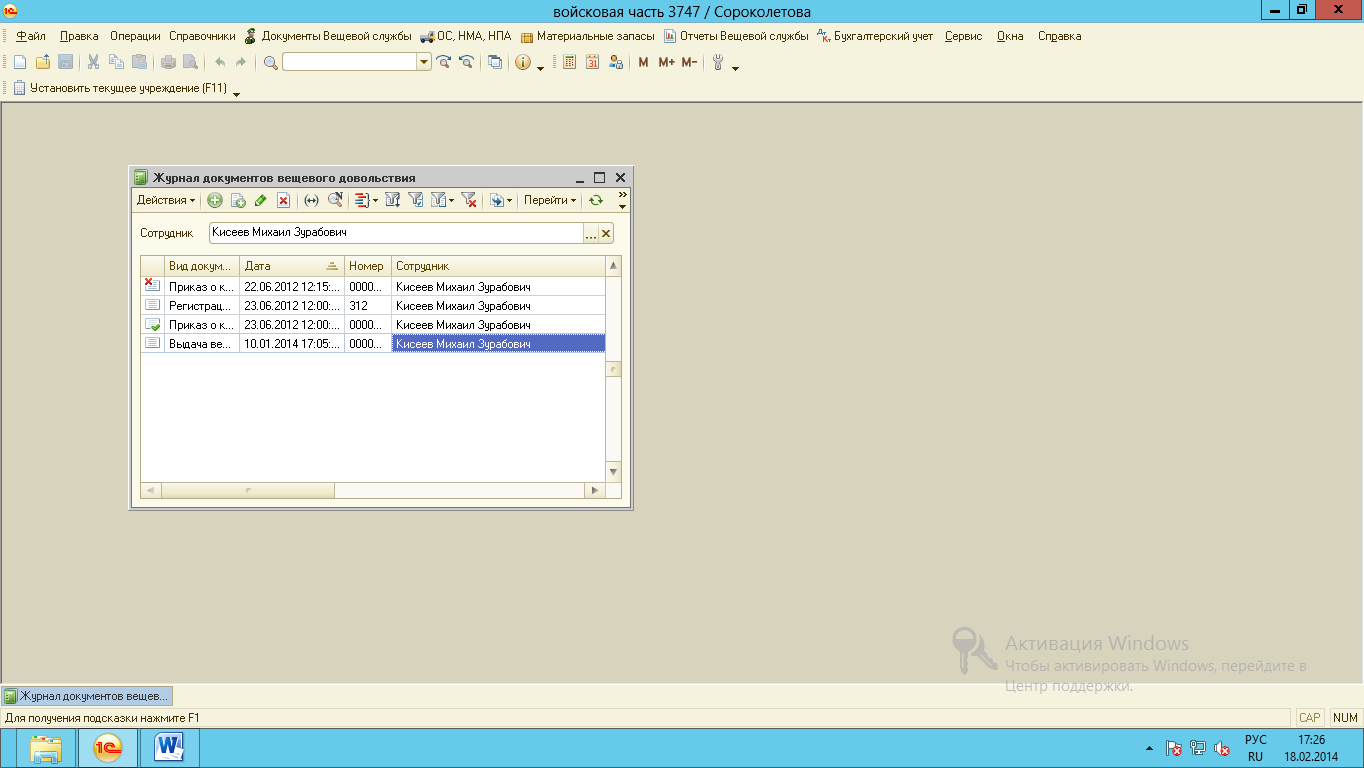Click the edit pencil icon in journal toolbar
The height and width of the screenshot is (768, 1364).
(260, 200)
